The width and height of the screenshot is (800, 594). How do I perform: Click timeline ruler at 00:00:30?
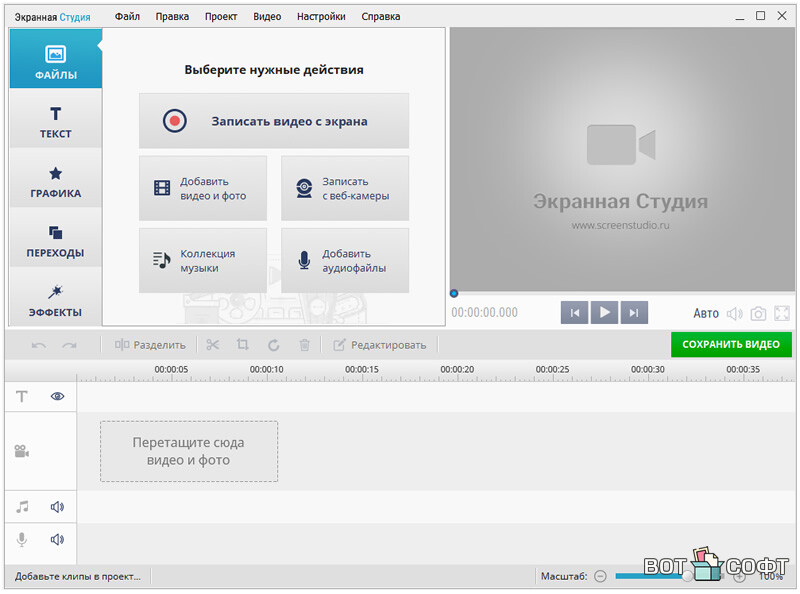click(x=647, y=369)
